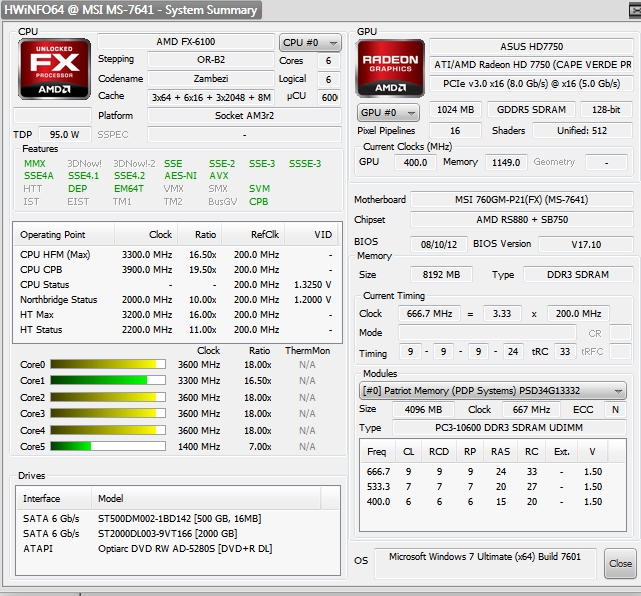Screen dimensions: 641x596
Task: Click the Core2 usage bar
Action: tap(108, 397)
